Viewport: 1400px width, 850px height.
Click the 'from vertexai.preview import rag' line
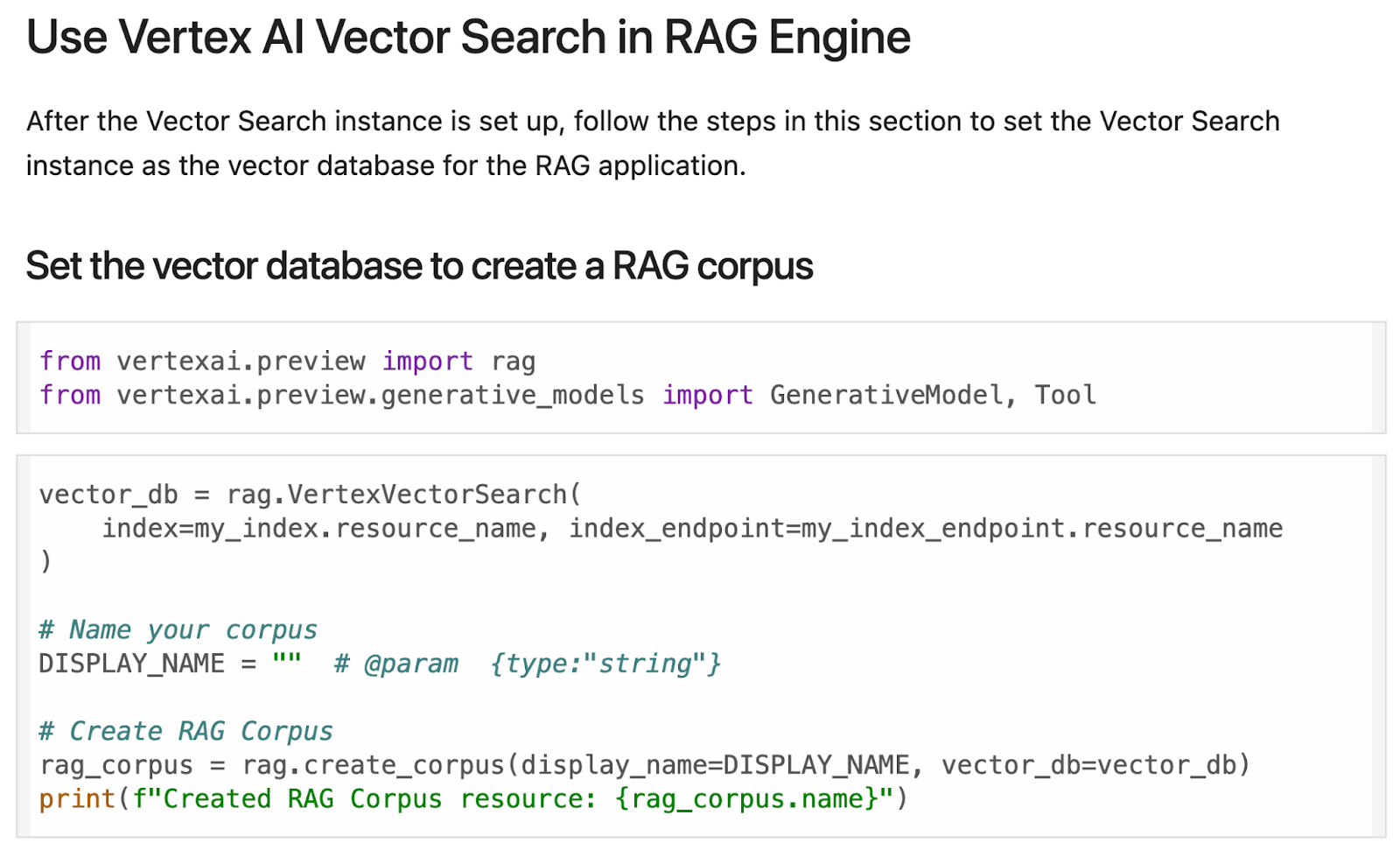pos(287,360)
